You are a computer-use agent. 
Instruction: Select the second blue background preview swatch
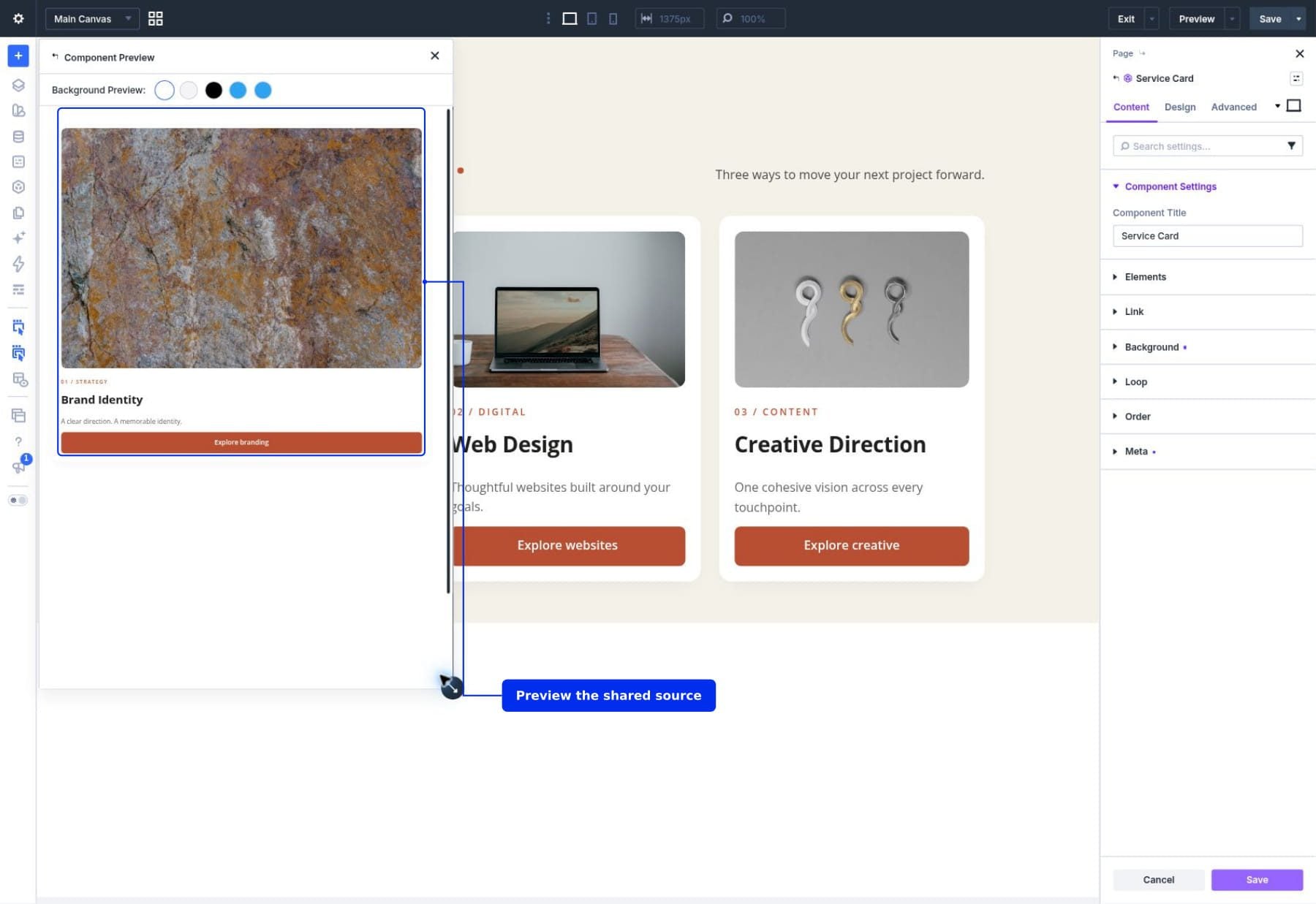click(262, 90)
